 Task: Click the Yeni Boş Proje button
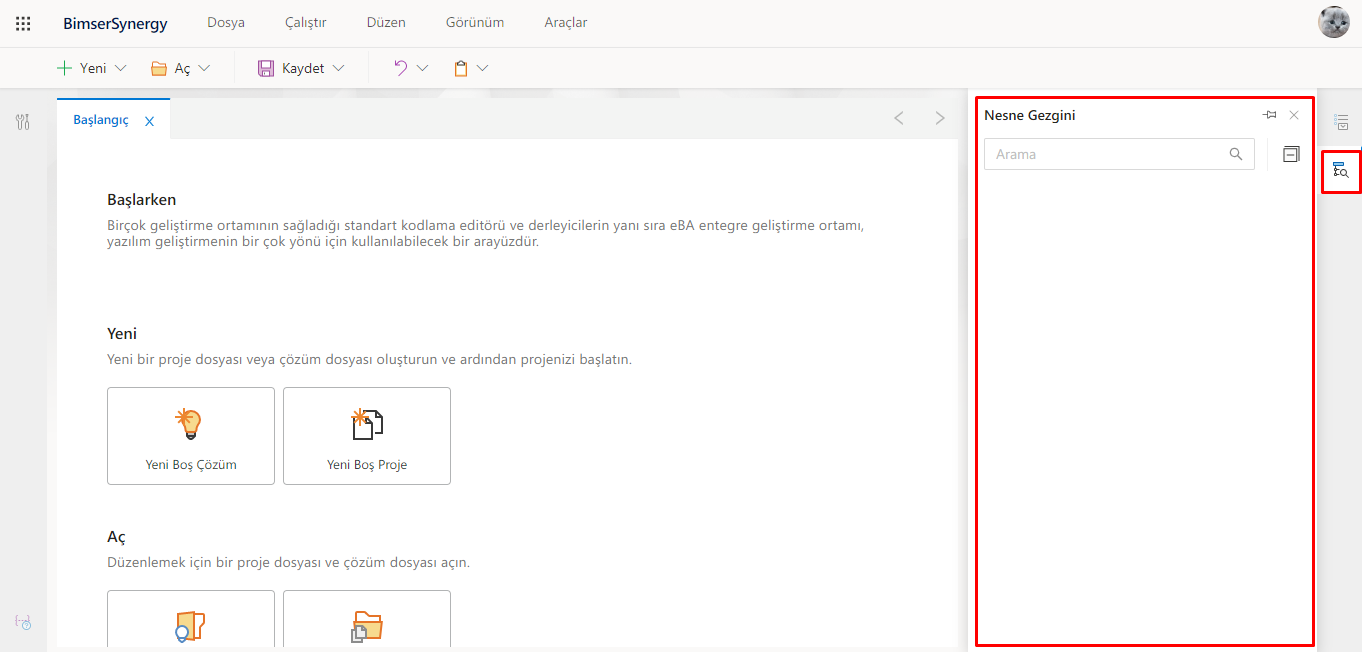(x=367, y=436)
